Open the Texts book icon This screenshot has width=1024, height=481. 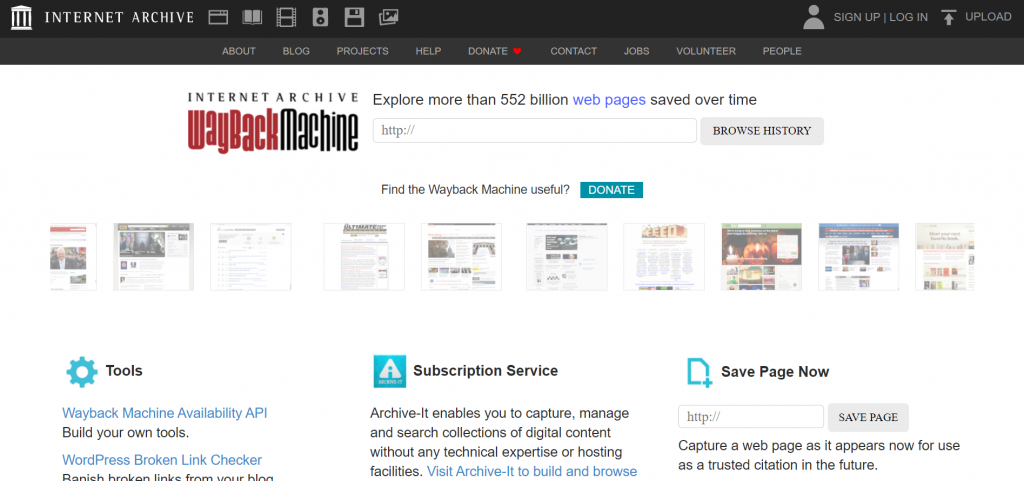(x=252, y=17)
